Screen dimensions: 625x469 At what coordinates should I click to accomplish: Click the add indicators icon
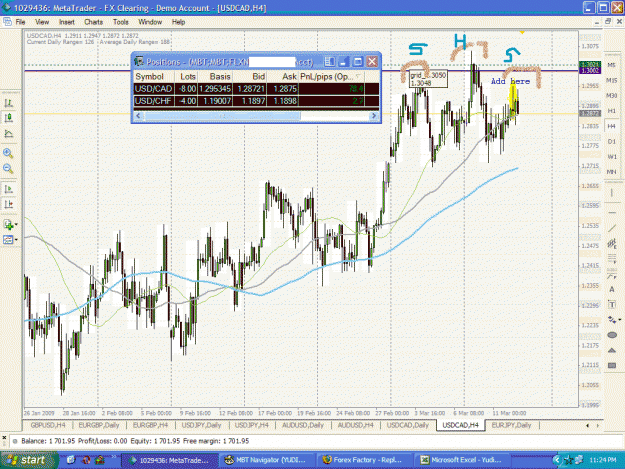coord(8,224)
